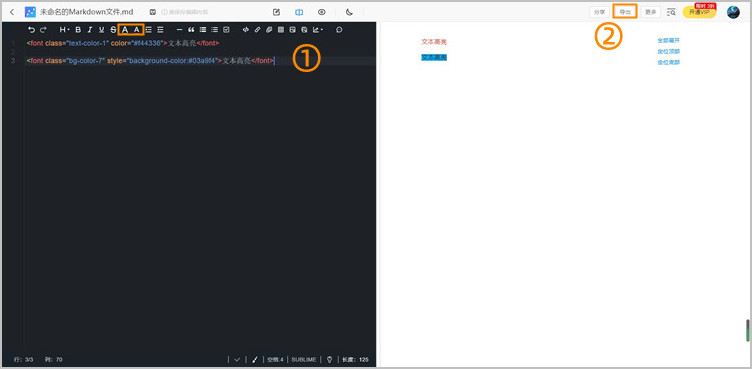This screenshot has width=752, height=369.
Task: Redo the last edit
Action: (43, 30)
